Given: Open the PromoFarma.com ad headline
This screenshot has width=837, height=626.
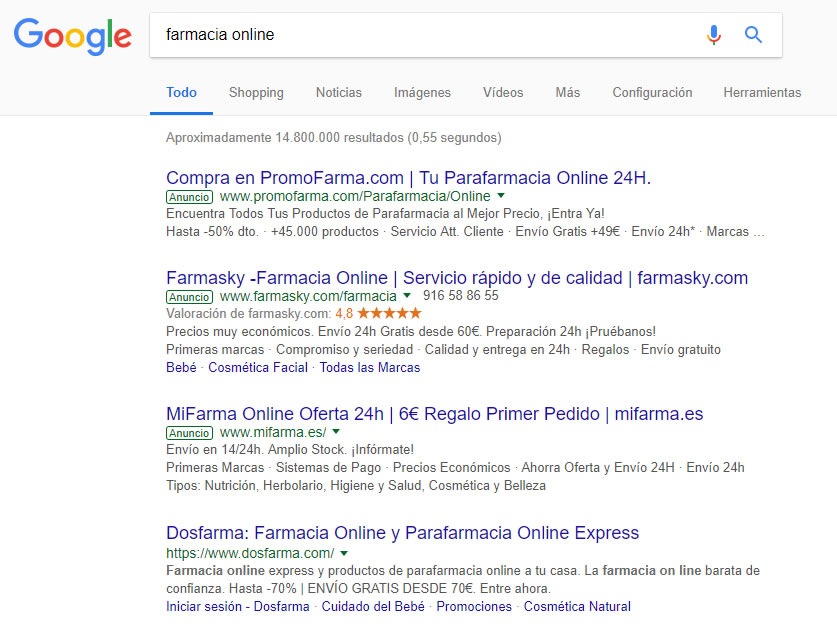Looking at the screenshot, I should coord(408,178).
